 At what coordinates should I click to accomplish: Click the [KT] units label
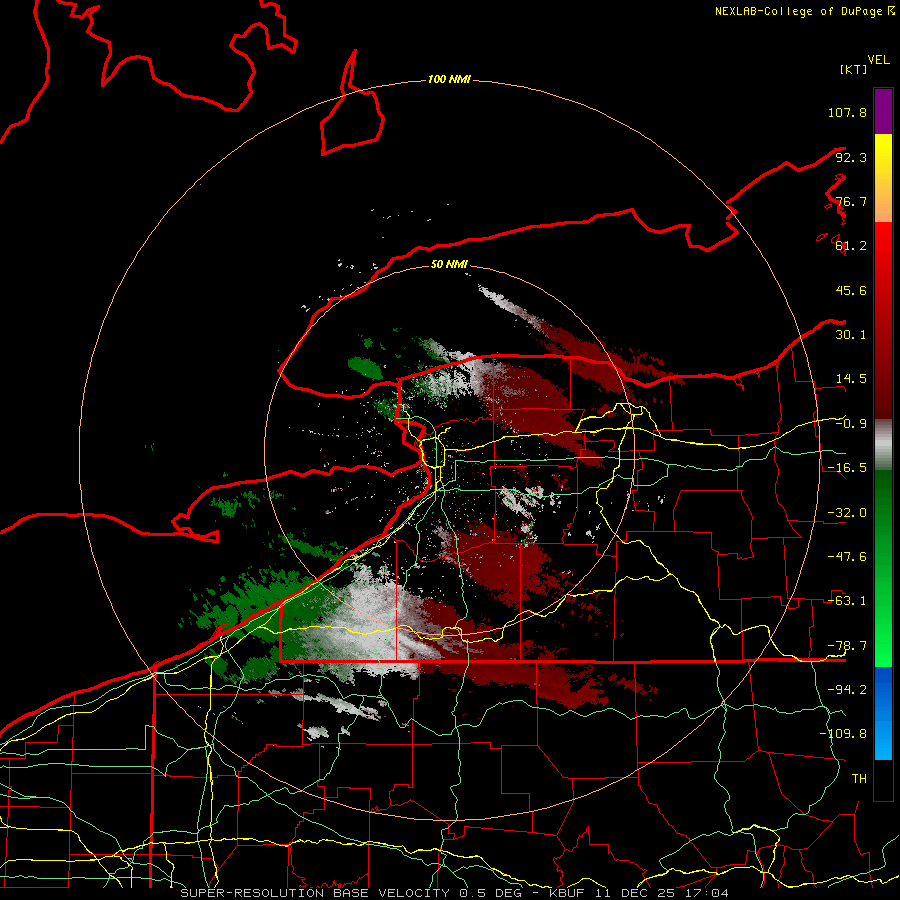(x=854, y=69)
